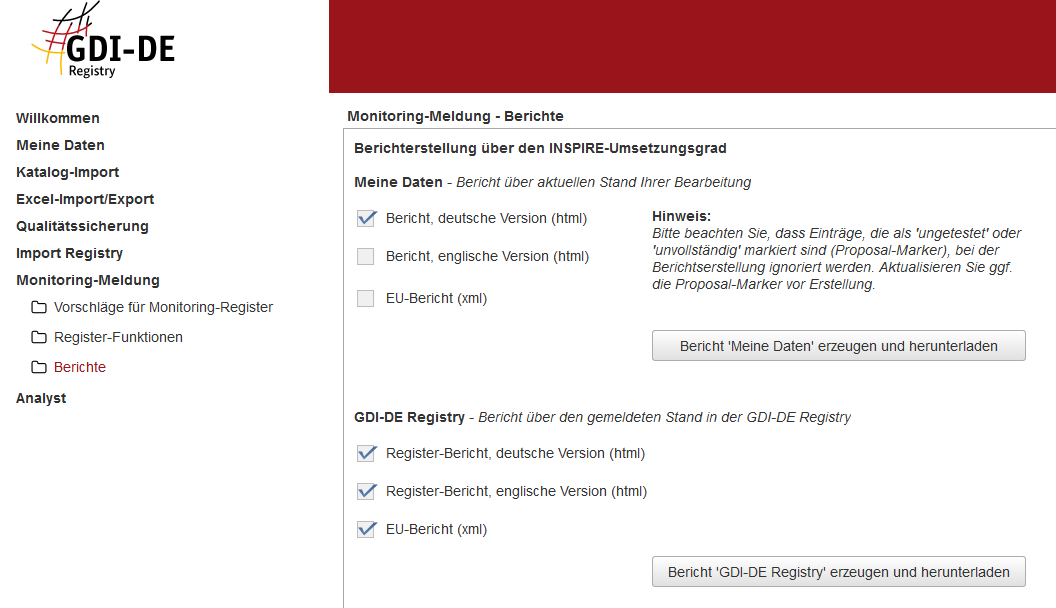Uncheck Bericht, deutsche Version (html) checkbox
The image size is (1056, 608).
(366, 218)
